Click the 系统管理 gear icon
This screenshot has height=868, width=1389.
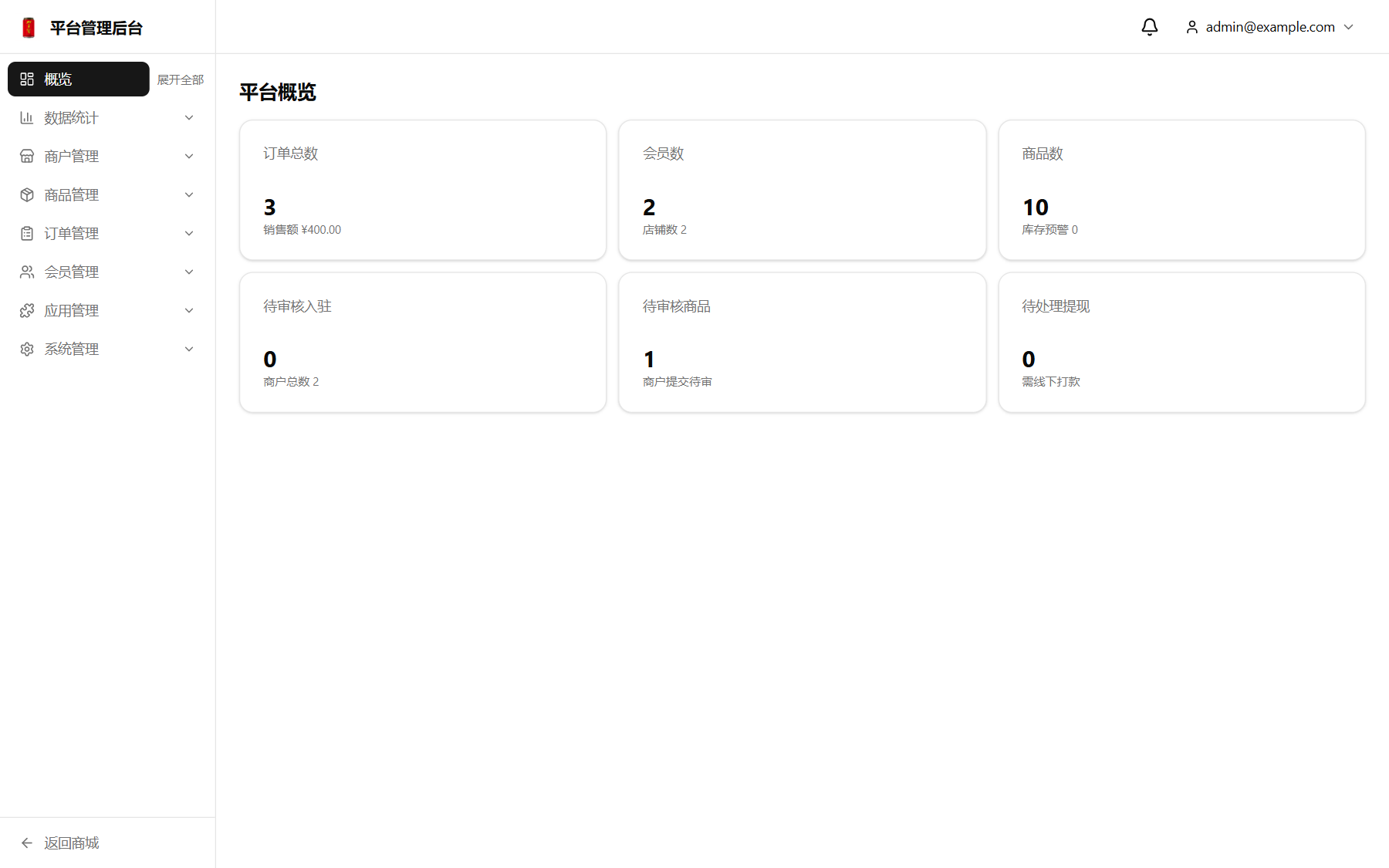tap(27, 349)
